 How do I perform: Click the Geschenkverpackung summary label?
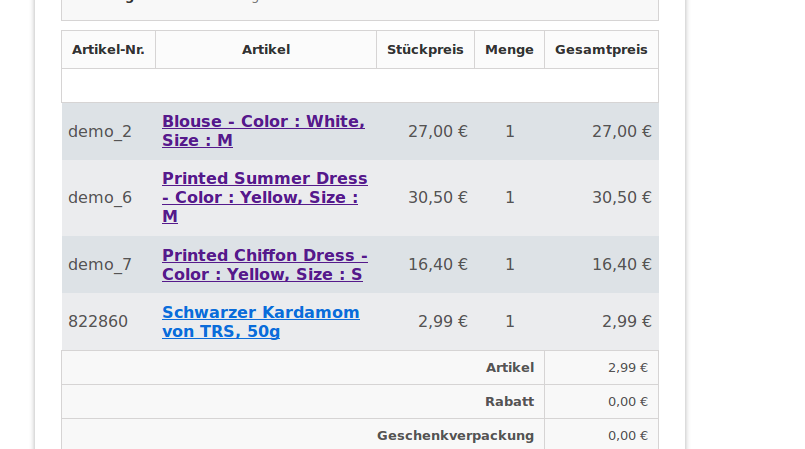click(x=455, y=435)
